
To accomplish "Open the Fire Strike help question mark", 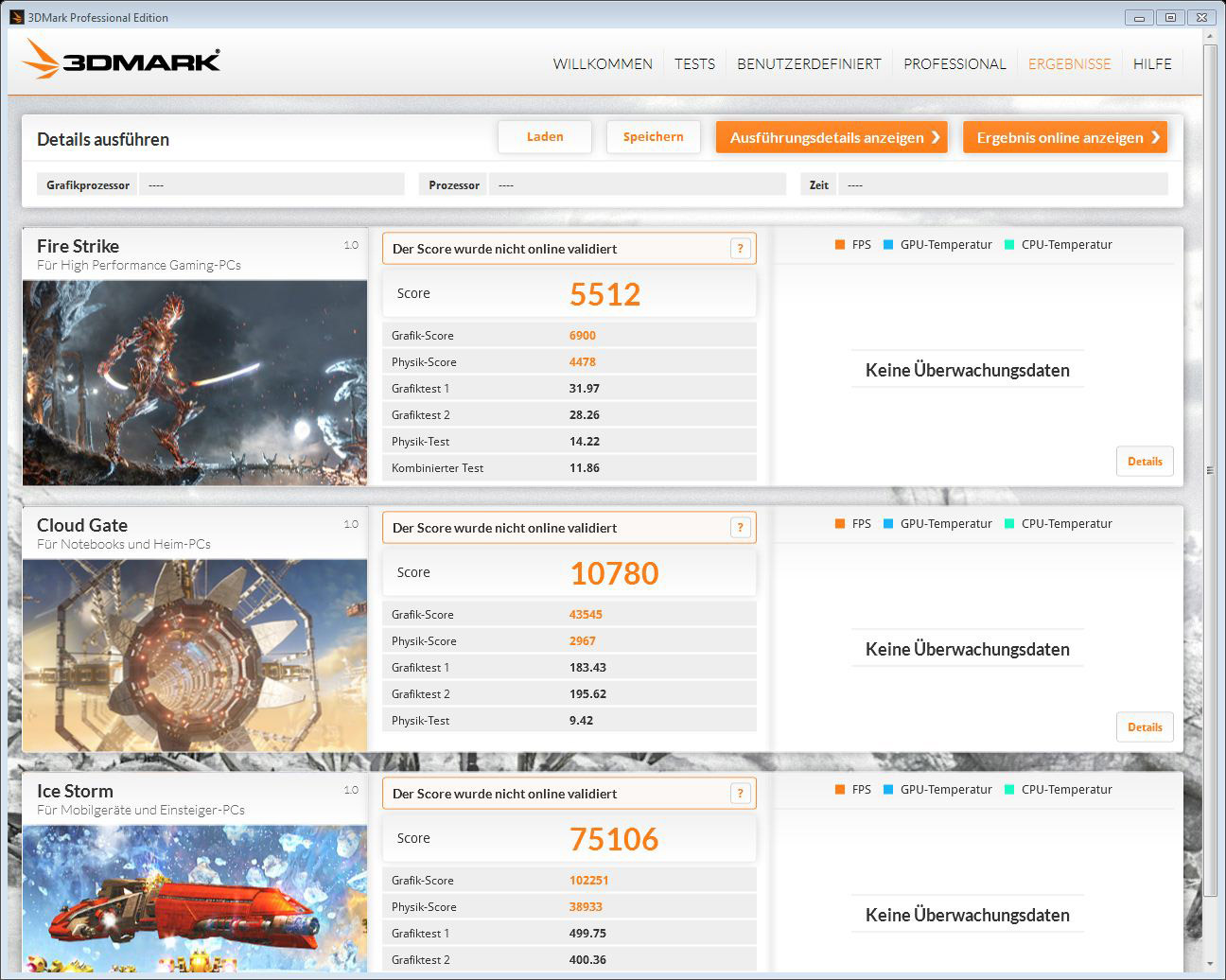I will [x=741, y=249].
